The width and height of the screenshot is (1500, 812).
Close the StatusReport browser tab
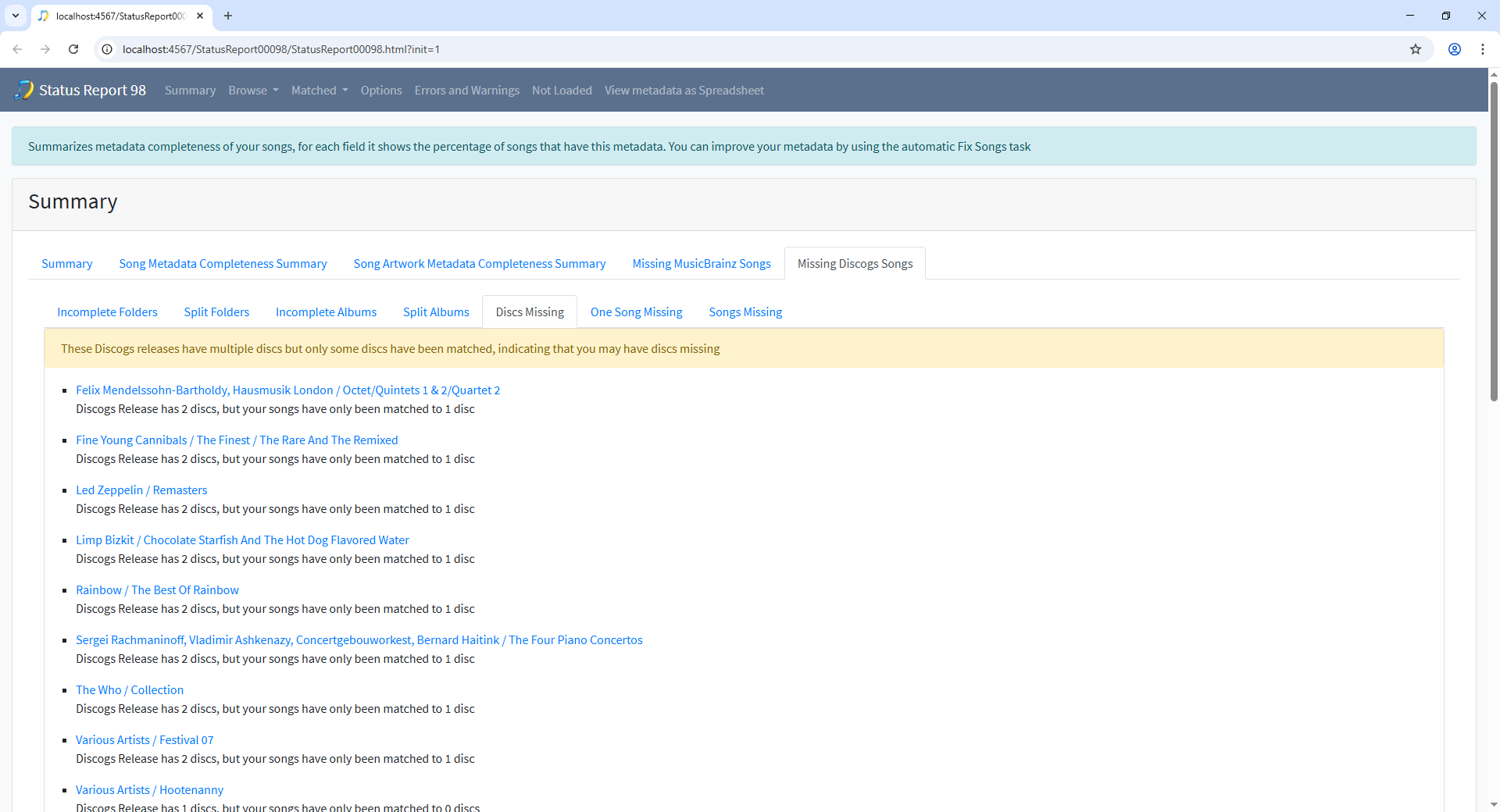[x=200, y=16]
